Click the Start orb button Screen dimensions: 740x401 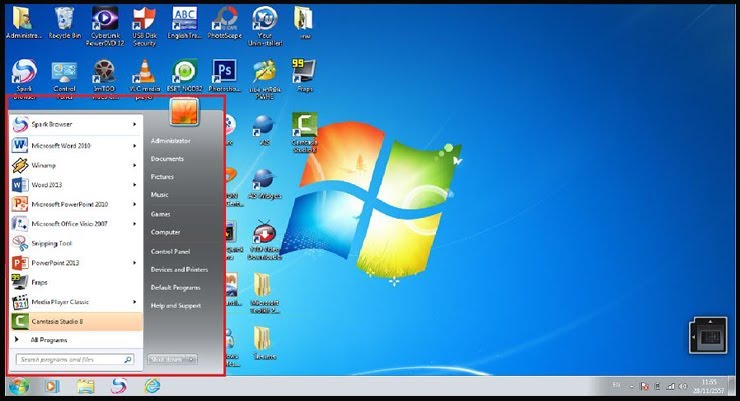click(18, 385)
